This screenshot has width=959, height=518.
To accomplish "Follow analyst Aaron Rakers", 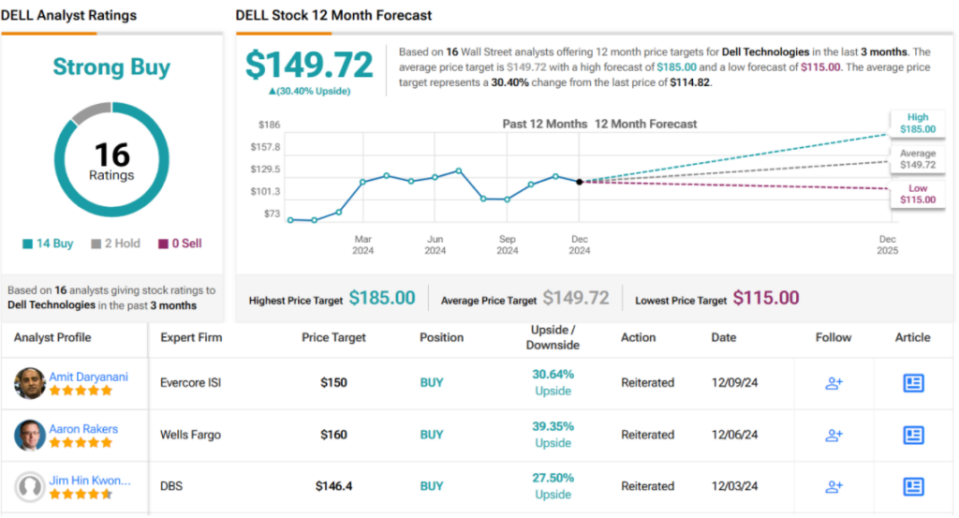I will coord(834,435).
